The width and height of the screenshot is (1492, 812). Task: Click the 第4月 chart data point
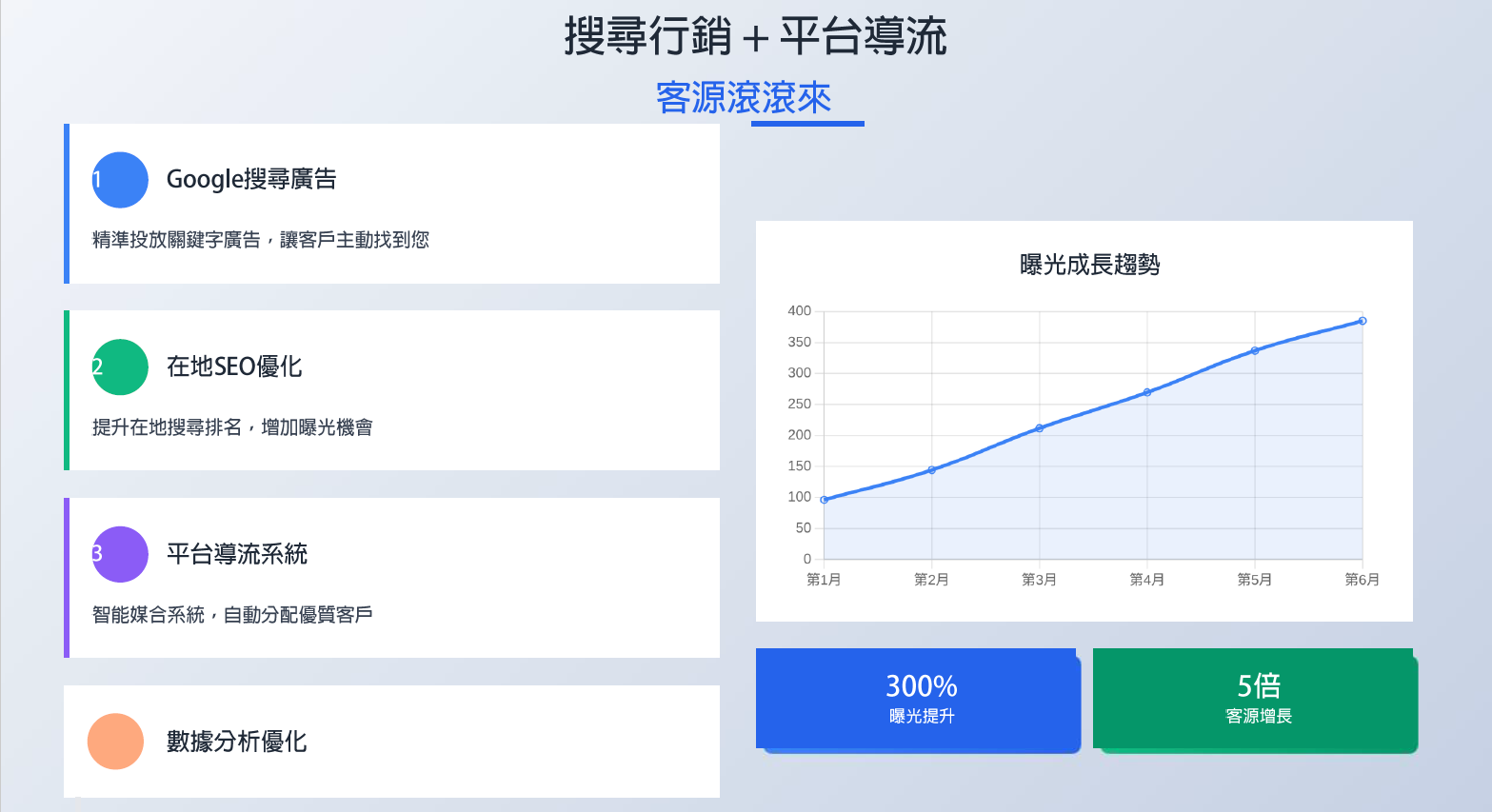[x=1147, y=392]
